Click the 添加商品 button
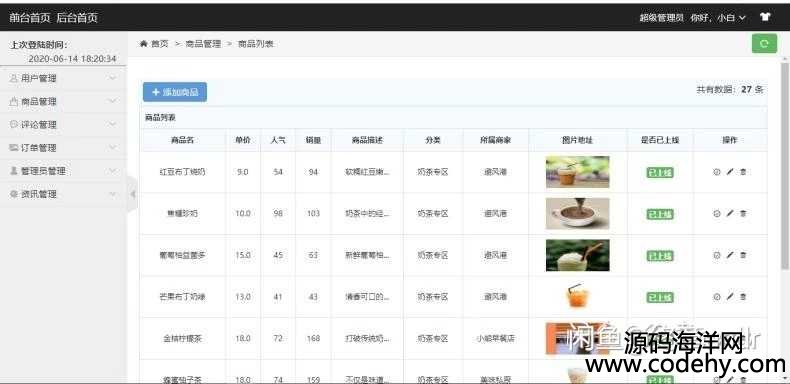 [x=175, y=92]
